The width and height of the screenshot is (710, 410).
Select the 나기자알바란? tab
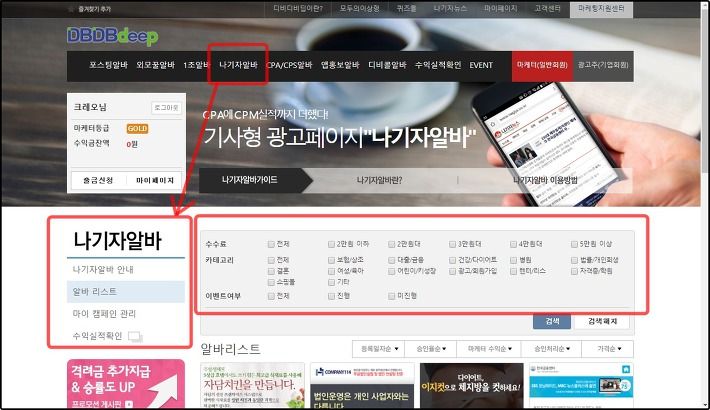click(x=379, y=180)
